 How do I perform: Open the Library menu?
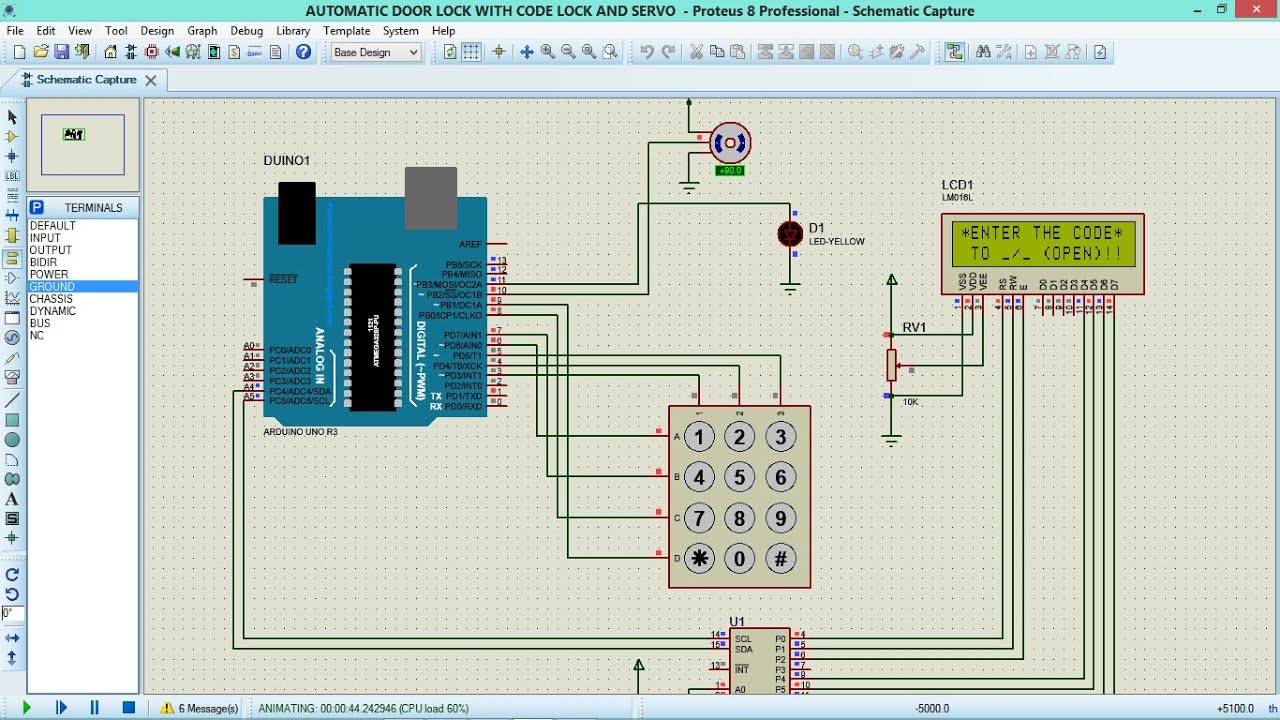tap(293, 31)
